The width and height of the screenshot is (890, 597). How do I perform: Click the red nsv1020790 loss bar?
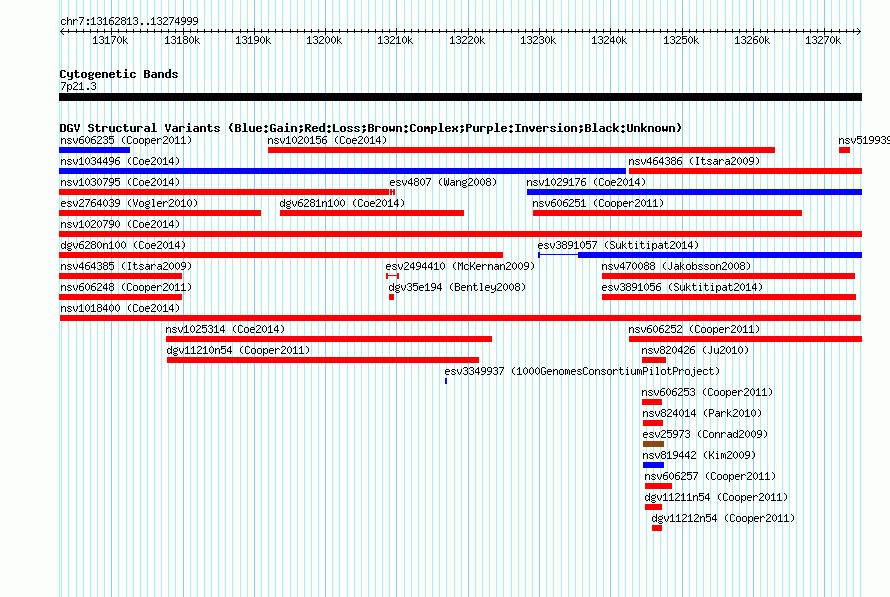click(460, 234)
